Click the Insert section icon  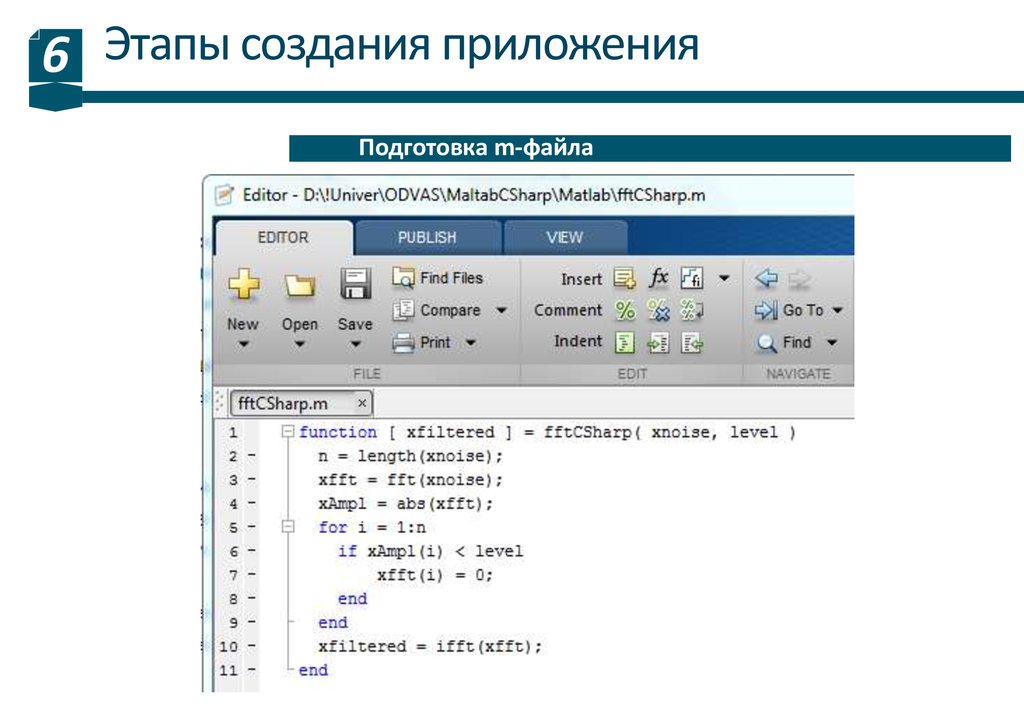pyautogui.click(x=625, y=279)
